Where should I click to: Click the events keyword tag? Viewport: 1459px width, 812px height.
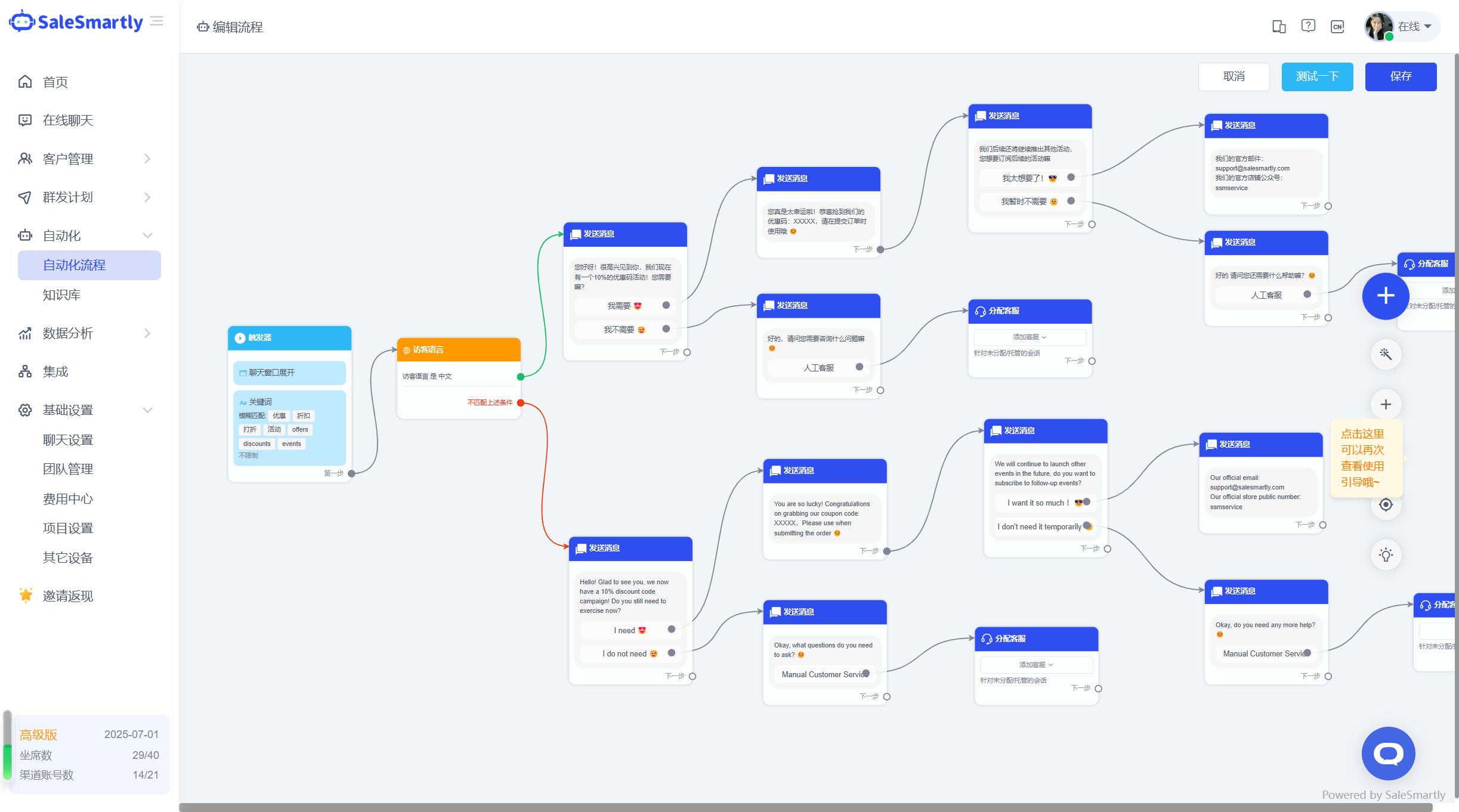[292, 444]
